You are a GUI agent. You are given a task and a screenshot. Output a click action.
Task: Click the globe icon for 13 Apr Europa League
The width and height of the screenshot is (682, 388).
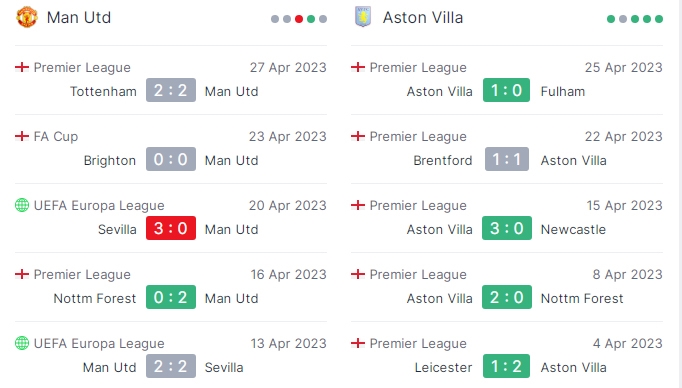22,343
